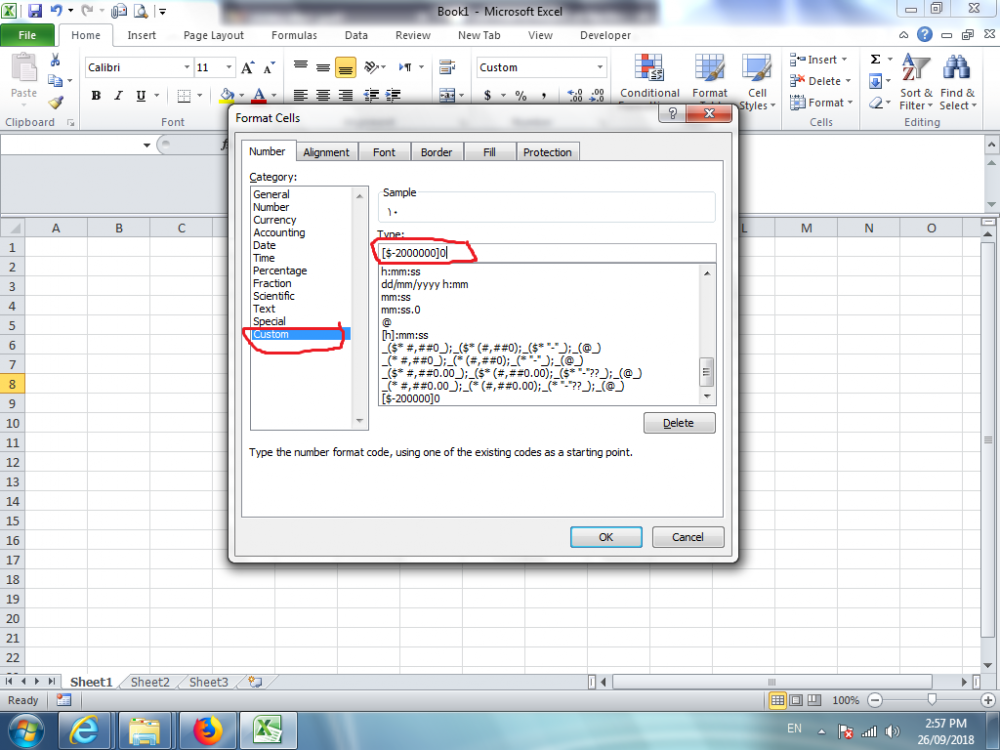Click the Save icon in quick access toolbar
1000x750 pixels.
(x=35, y=11)
